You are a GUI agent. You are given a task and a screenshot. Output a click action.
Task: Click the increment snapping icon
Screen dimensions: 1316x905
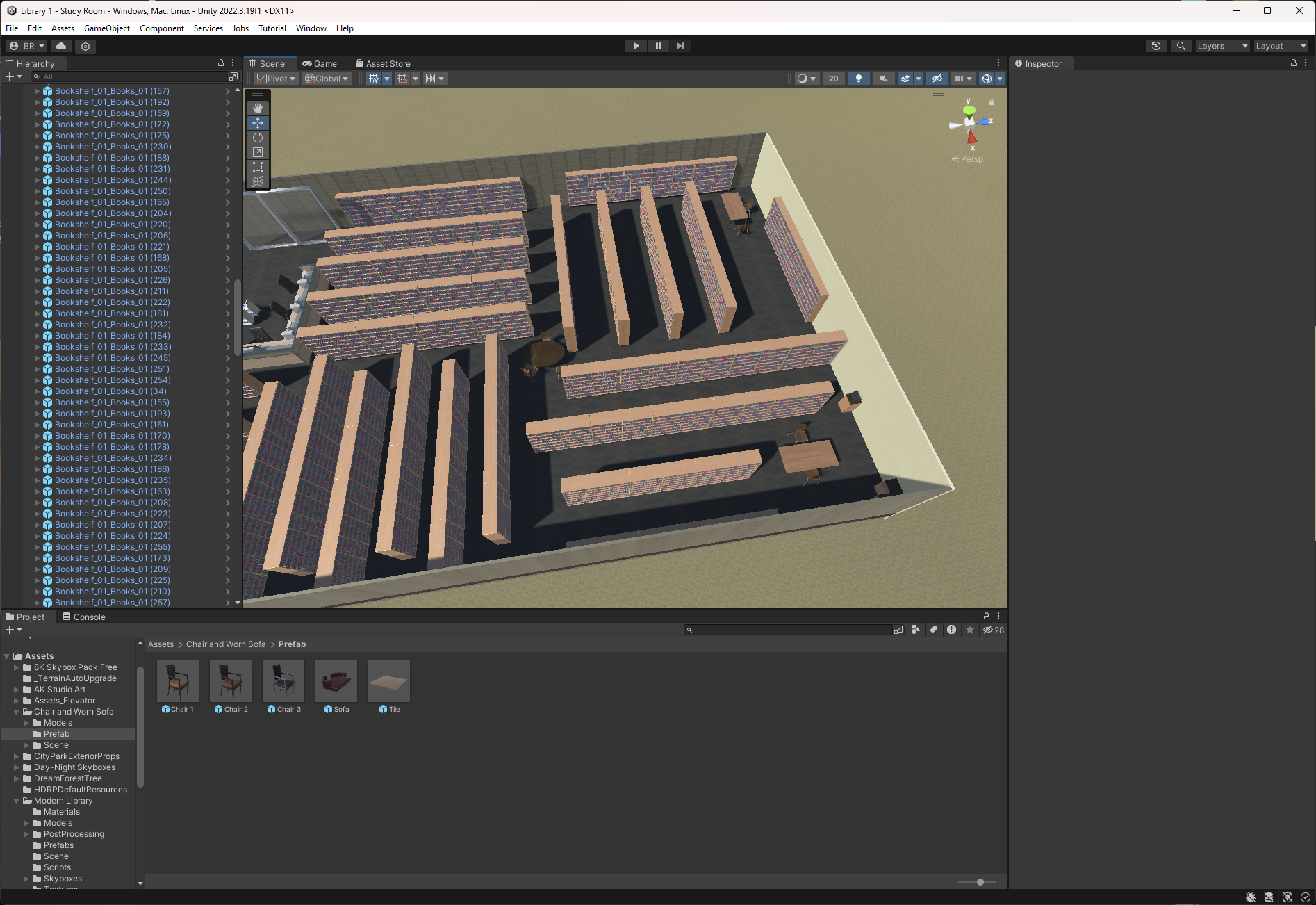click(x=402, y=79)
